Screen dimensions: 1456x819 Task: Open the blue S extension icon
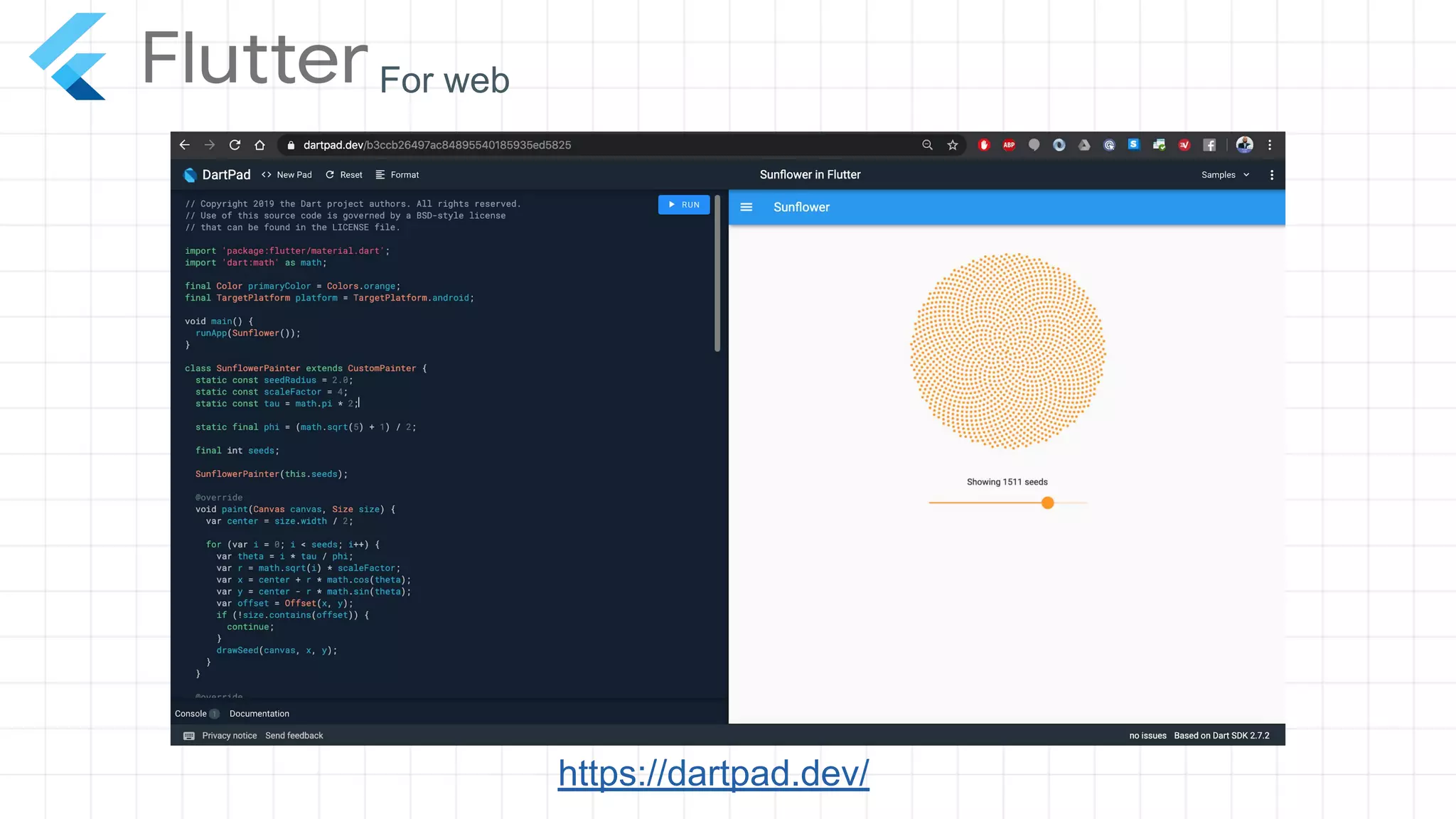coord(1134,144)
